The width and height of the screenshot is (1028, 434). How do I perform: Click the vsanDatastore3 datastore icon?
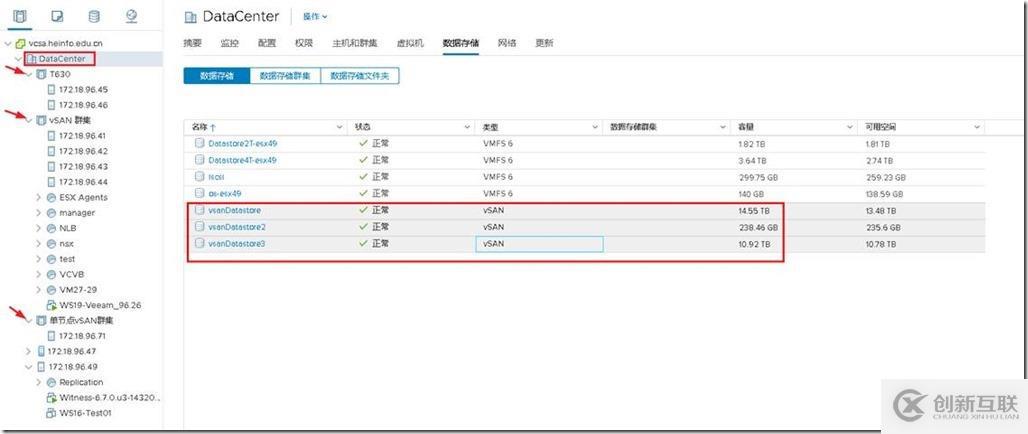coord(199,243)
